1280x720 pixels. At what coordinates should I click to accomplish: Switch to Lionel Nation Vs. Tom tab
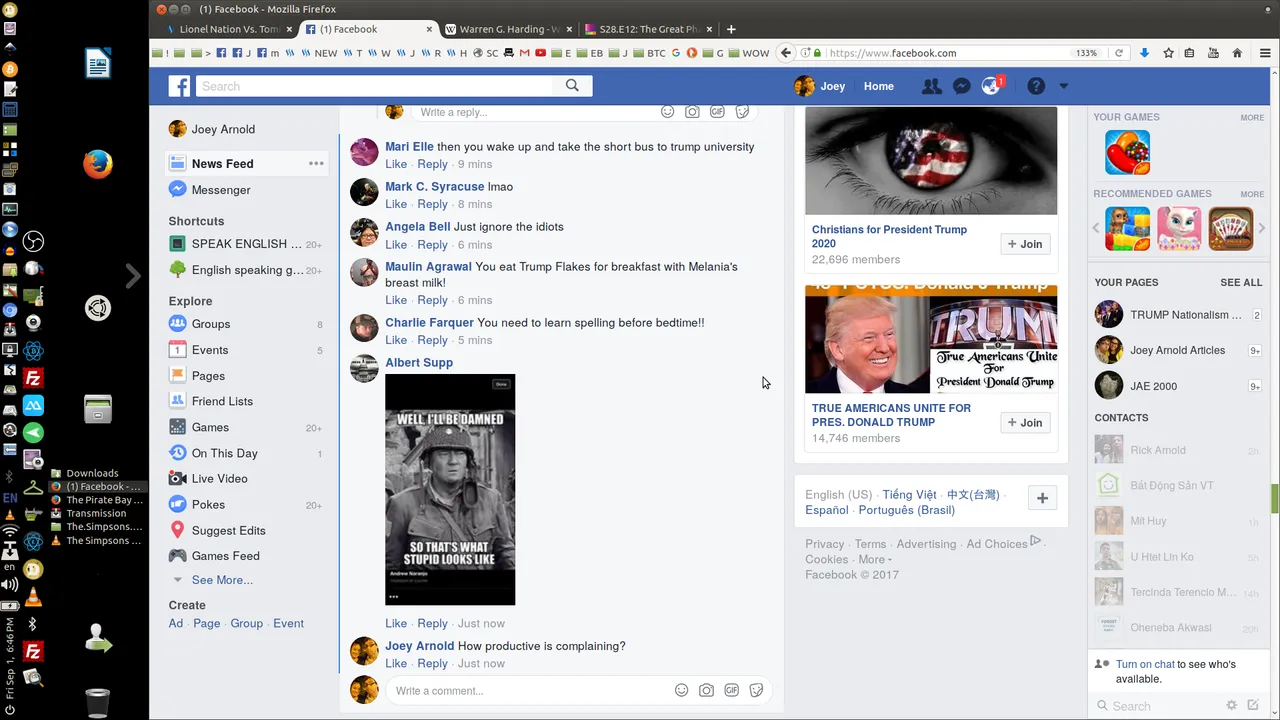(229, 29)
